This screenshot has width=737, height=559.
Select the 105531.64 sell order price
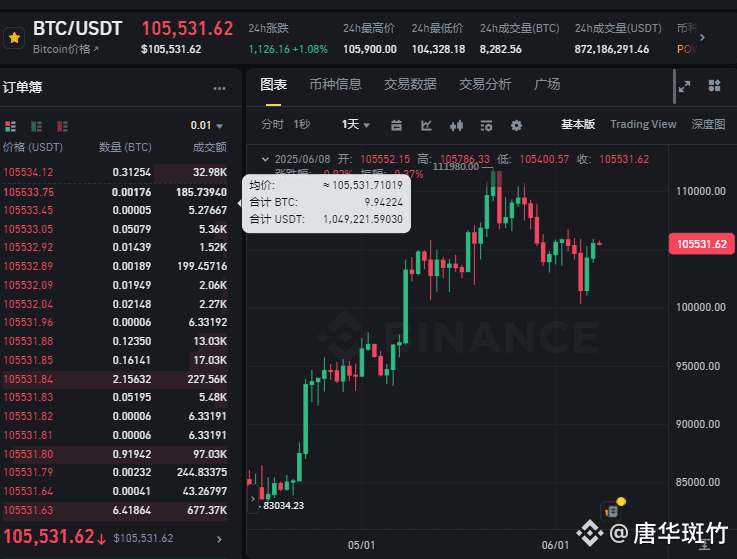pyautogui.click(x=28, y=491)
